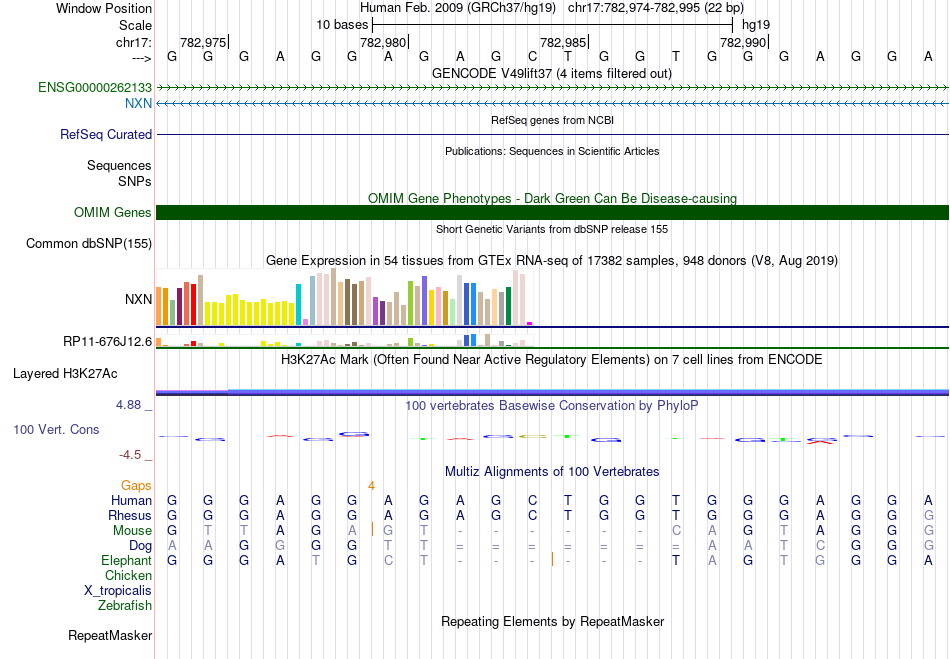Click the 782,985 position marker on ruler
The height and width of the screenshot is (659, 950).
tap(563, 42)
